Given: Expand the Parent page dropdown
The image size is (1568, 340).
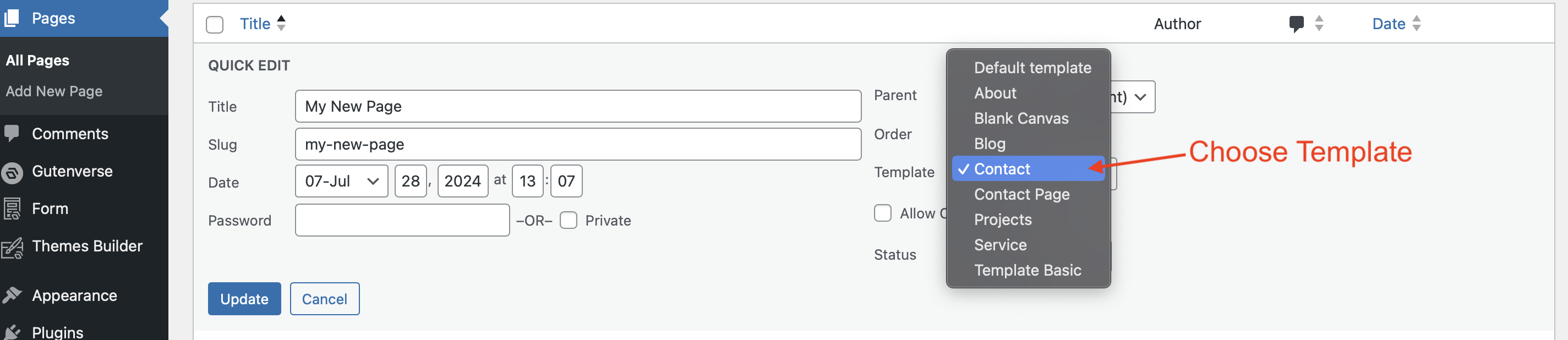Looking at the screenshot, I should tap(1133, 97).
